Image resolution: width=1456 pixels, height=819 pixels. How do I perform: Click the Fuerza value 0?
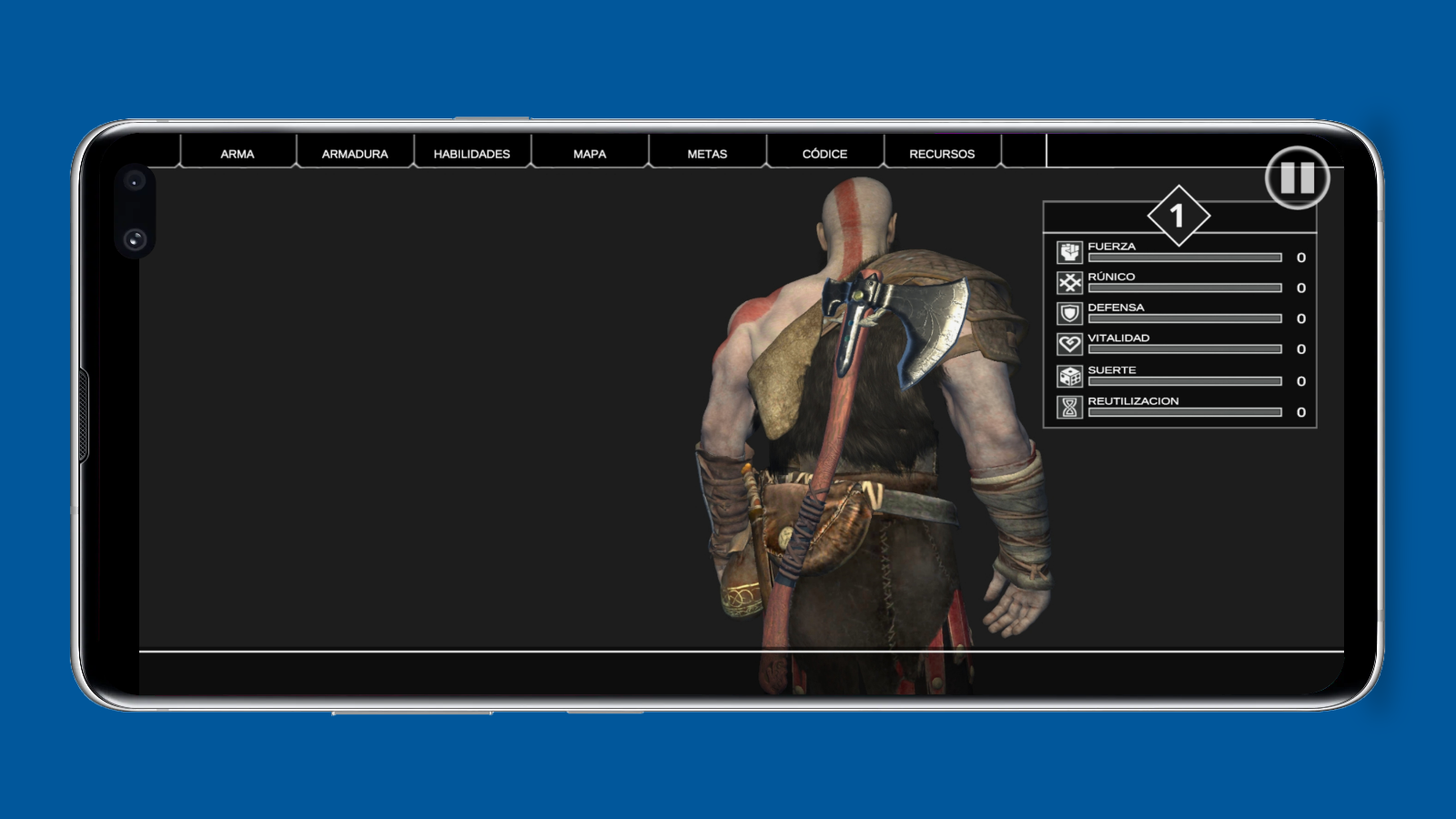(x=1301, y=258)
